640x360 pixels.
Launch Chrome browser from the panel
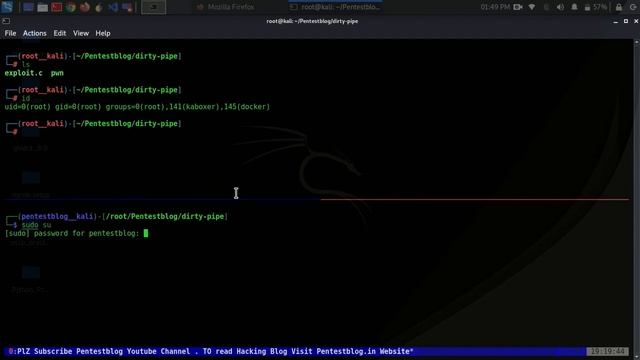[x=71, y=7]
